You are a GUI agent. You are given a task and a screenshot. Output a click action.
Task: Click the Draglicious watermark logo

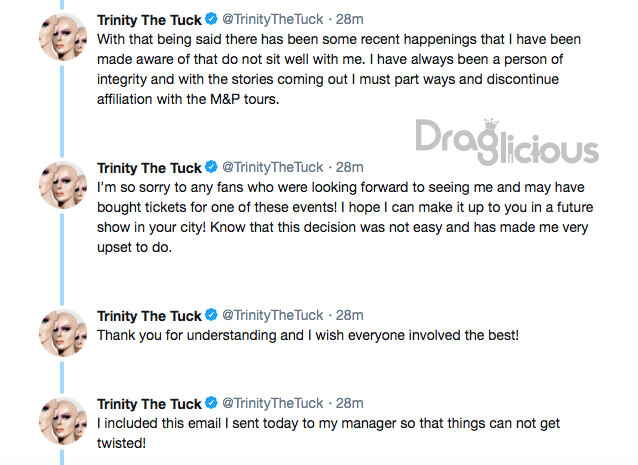[507, 142]
